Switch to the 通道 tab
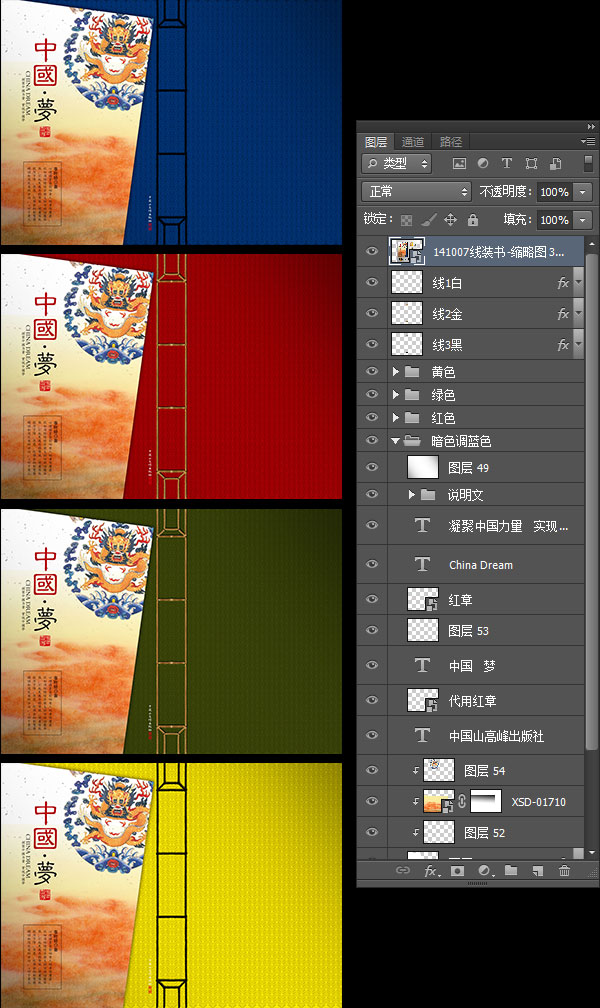600x1008 pixels. click(413, 141)
